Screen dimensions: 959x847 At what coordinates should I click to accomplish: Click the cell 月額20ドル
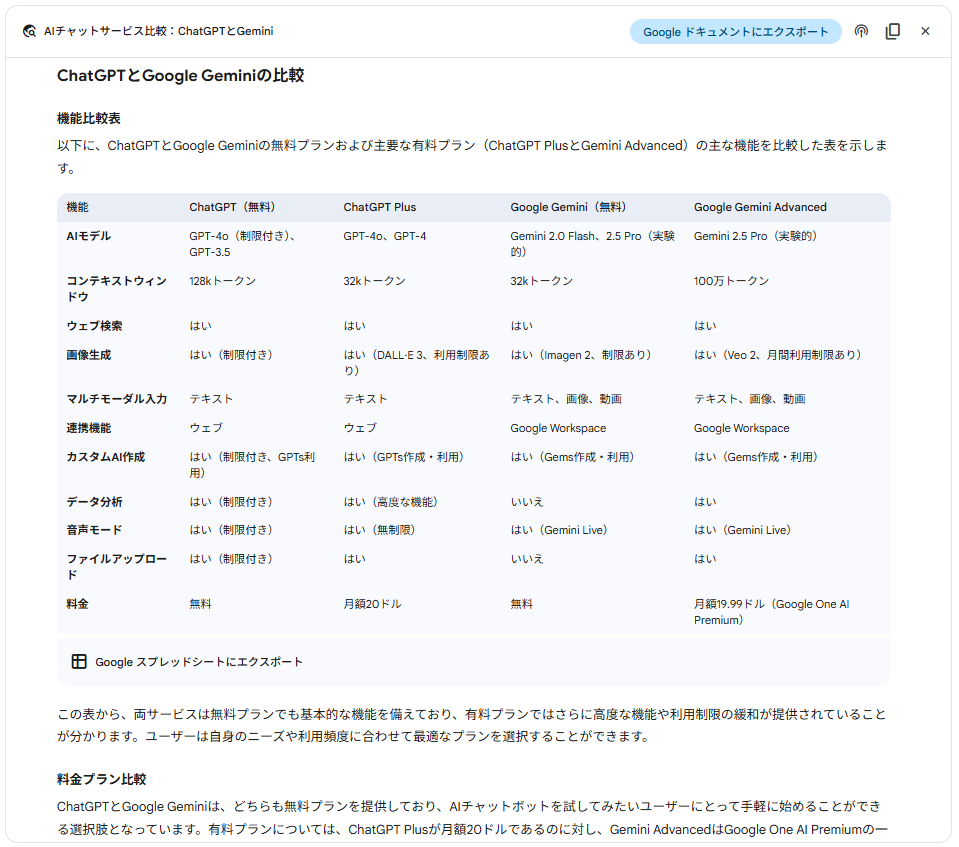tap(372, 604)
